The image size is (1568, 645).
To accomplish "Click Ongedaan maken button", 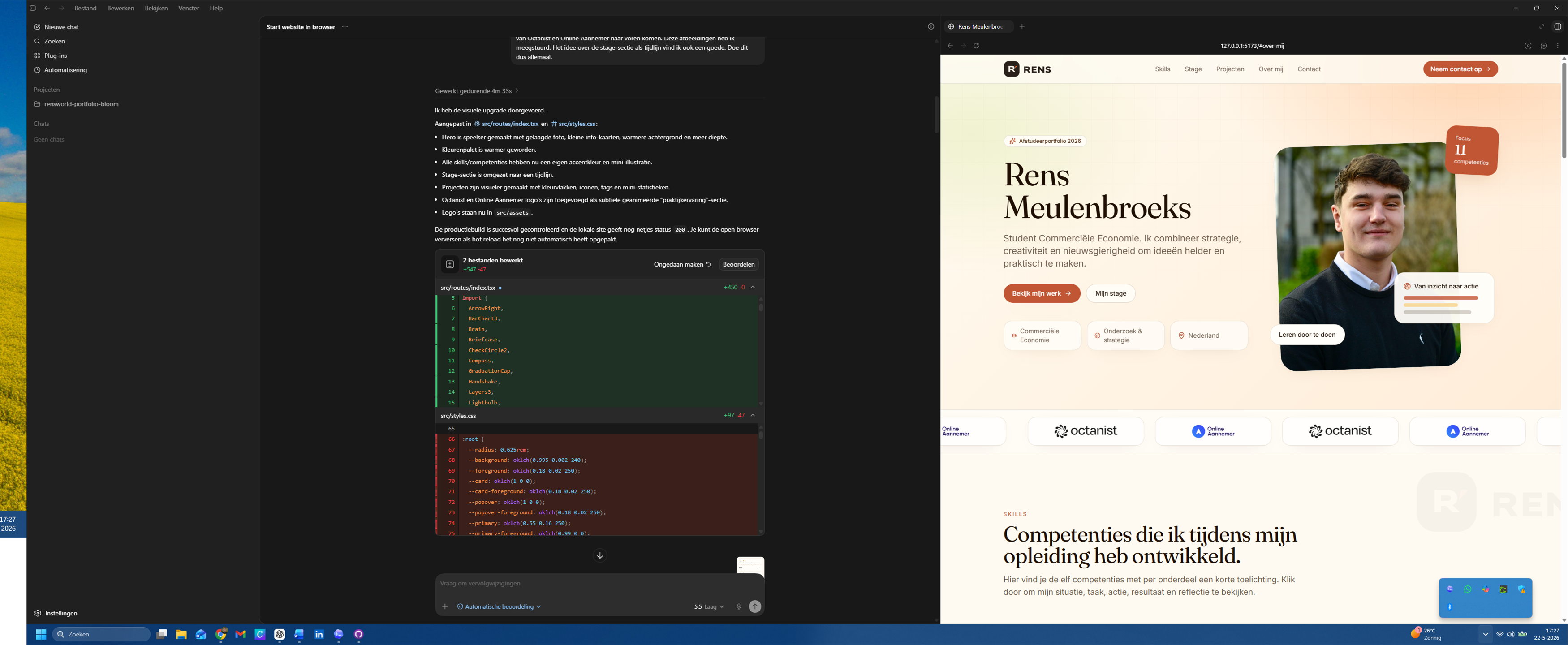I will tap(682, 264).
